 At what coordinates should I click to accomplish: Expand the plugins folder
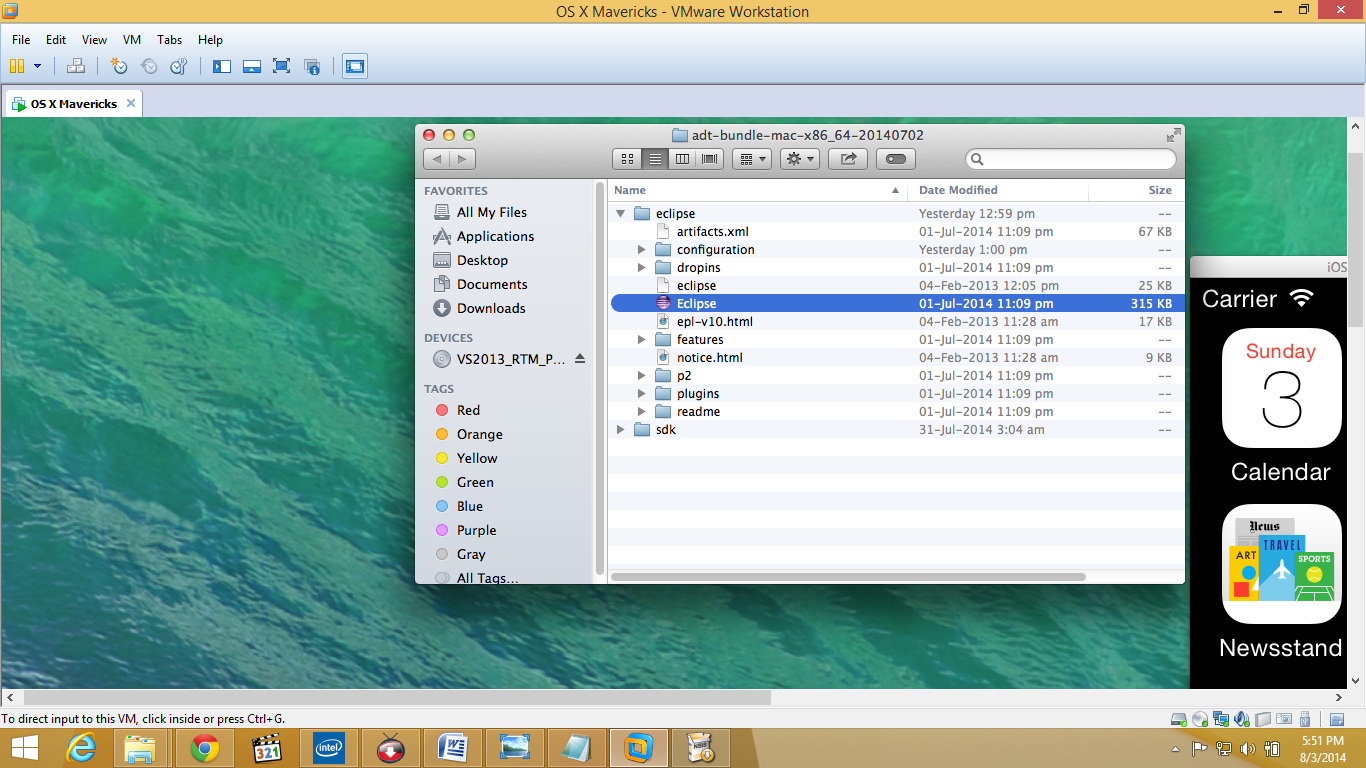click(642, 393)
